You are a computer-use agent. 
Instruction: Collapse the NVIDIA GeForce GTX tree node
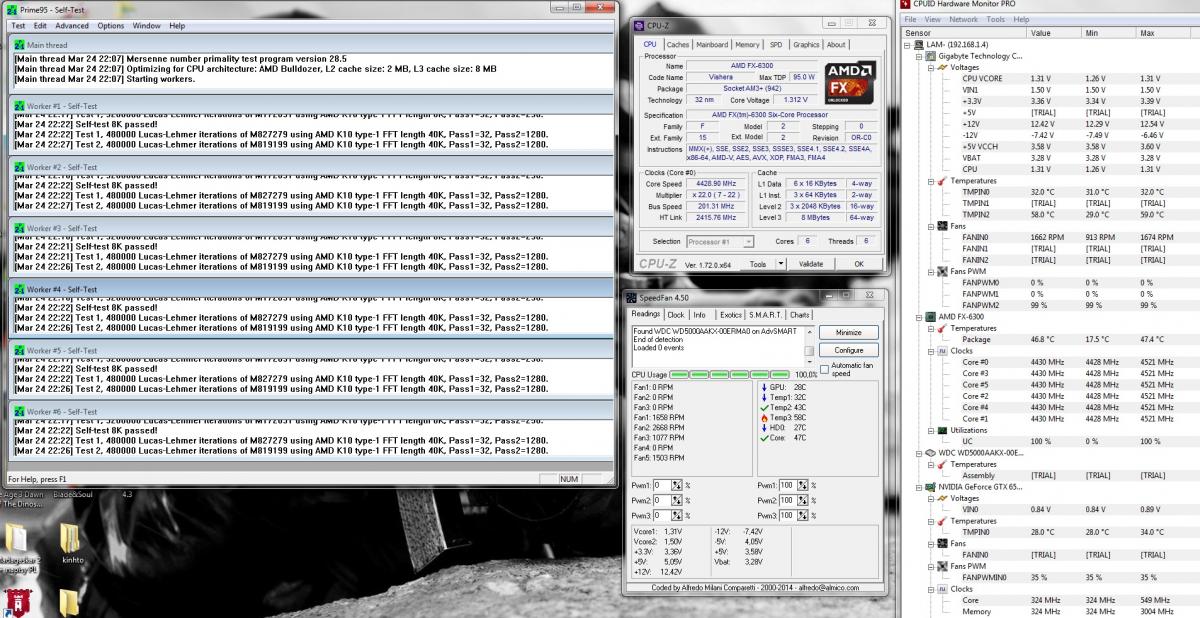[919, 487]
